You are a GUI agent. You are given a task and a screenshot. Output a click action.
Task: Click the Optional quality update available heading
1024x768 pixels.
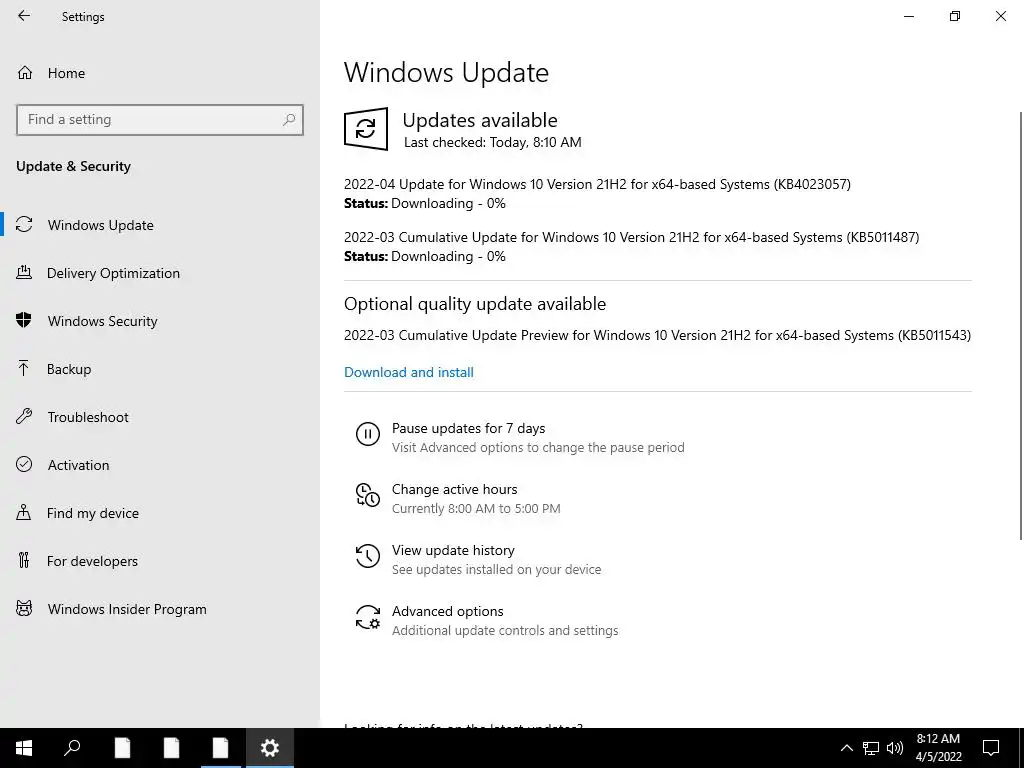point(475,304)
